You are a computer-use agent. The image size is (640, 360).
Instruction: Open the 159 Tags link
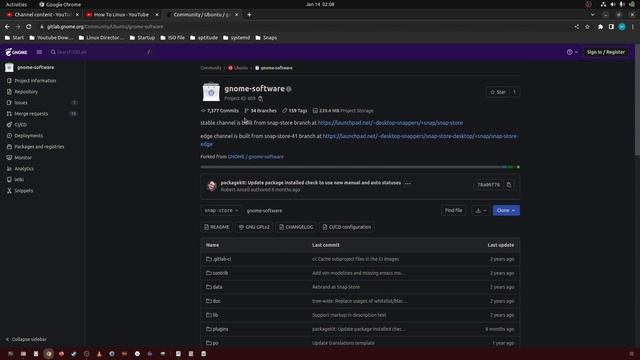[295, 111]
